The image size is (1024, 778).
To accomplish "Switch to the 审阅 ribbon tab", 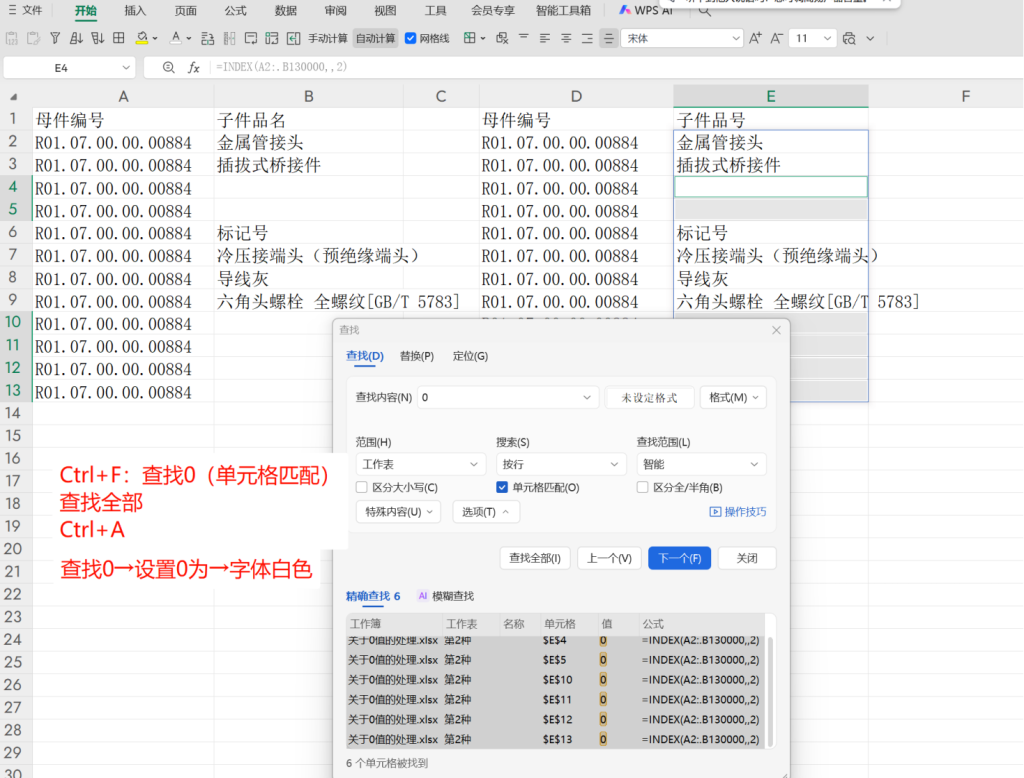I will point(335,10).
